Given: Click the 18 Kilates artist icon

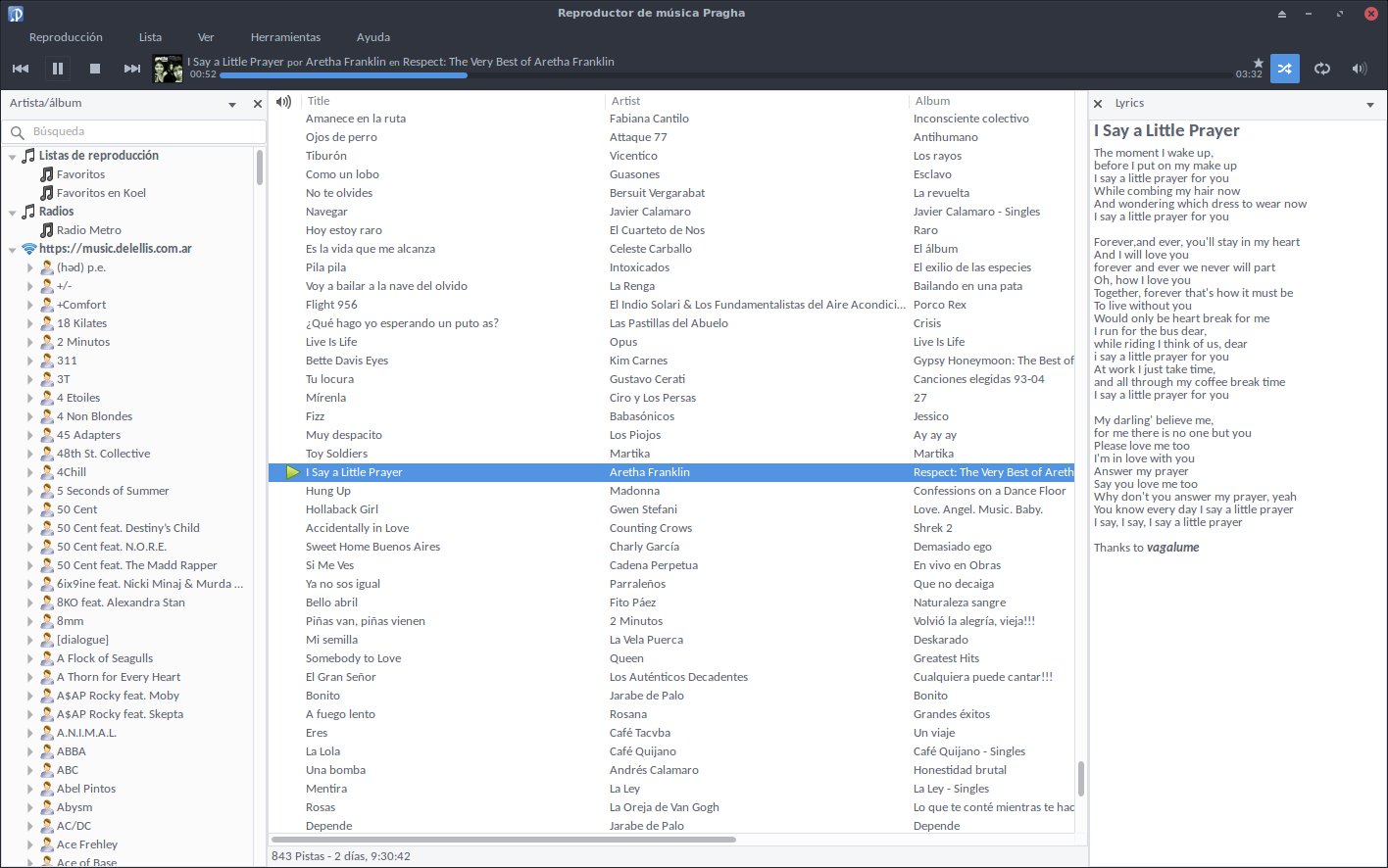Looking at the screenshot, I should coord(46,323).
